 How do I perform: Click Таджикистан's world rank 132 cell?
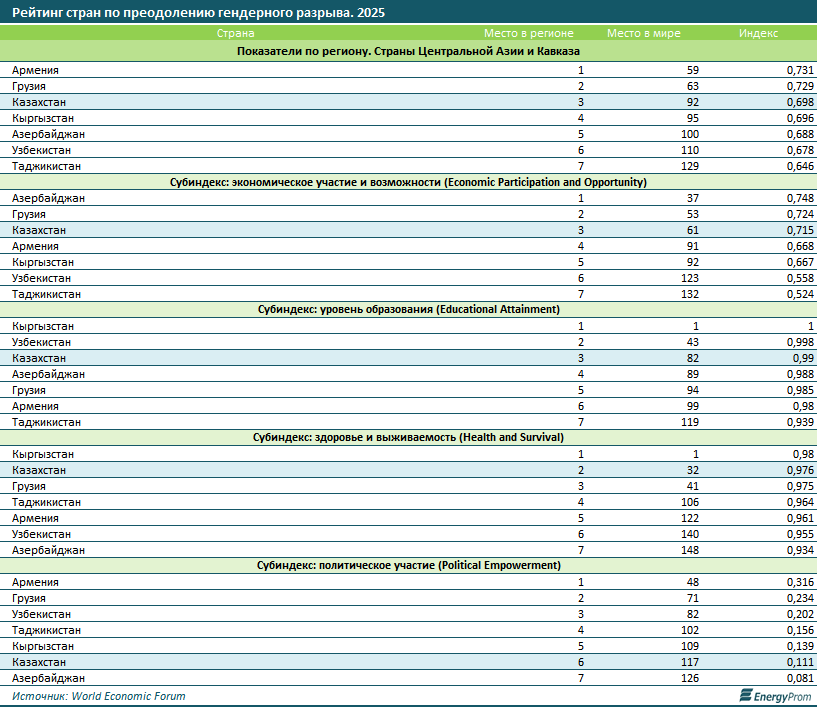click(x=689, y=294)
